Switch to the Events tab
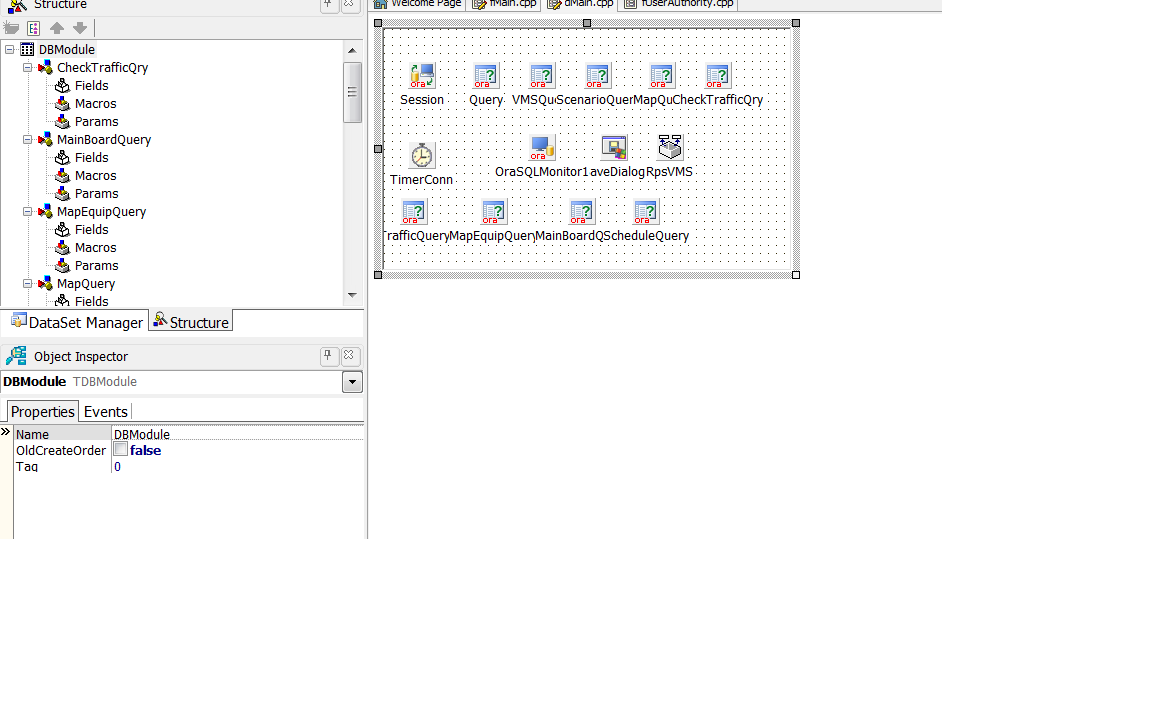Screen dimensions: 1152x720 (x=105, y=412)
